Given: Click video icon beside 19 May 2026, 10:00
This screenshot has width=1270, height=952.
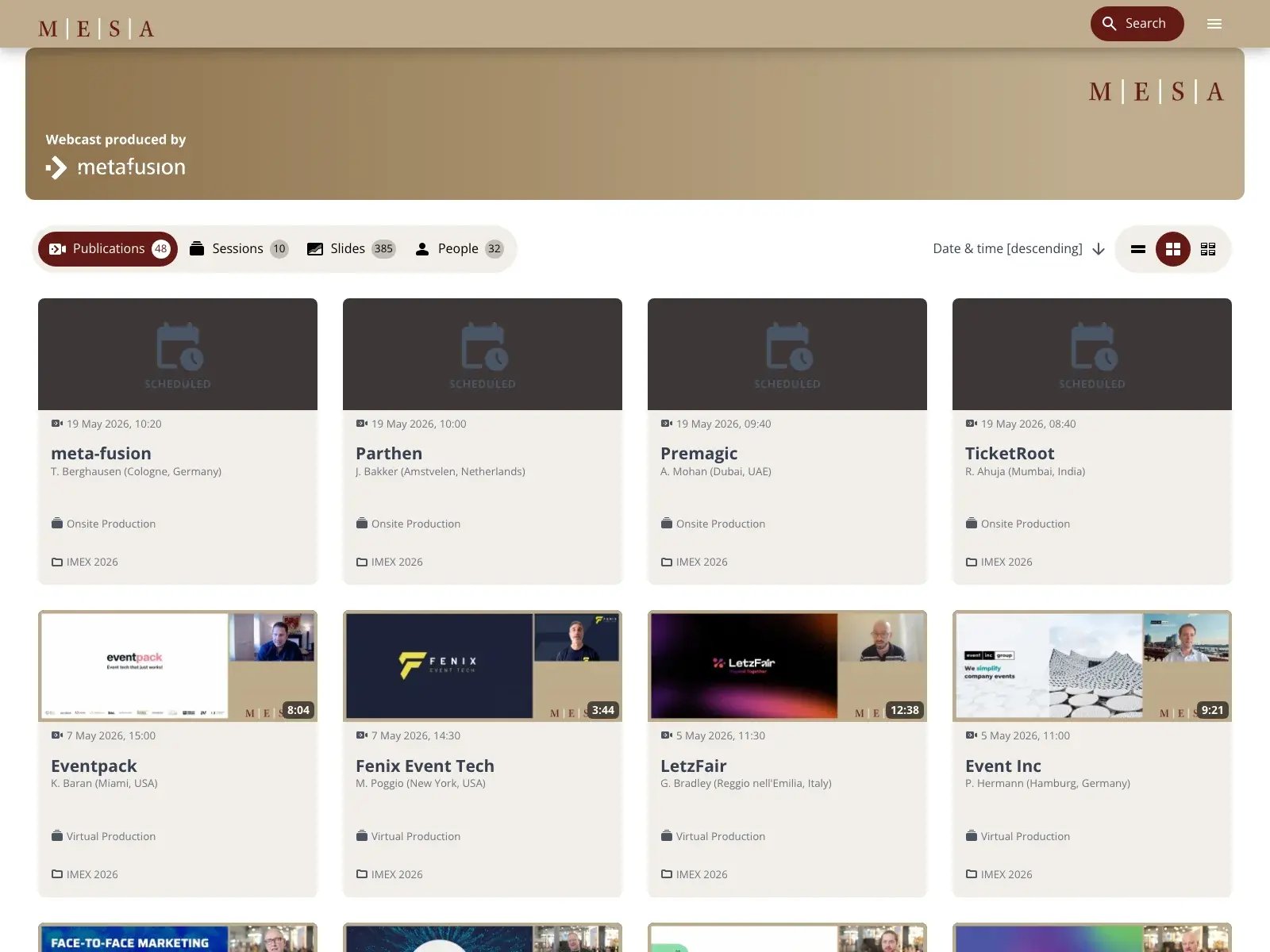Looking at the screenshot, I should pos(362,424).
